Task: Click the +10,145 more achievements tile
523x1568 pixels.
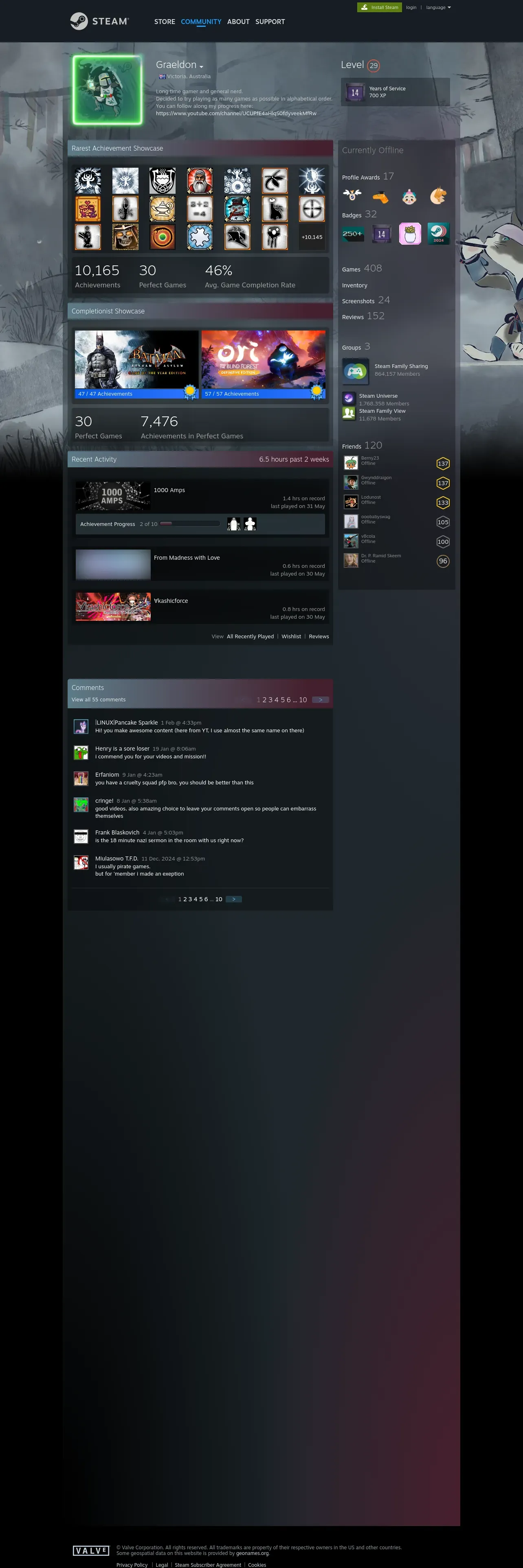Action: click(312, 237)
